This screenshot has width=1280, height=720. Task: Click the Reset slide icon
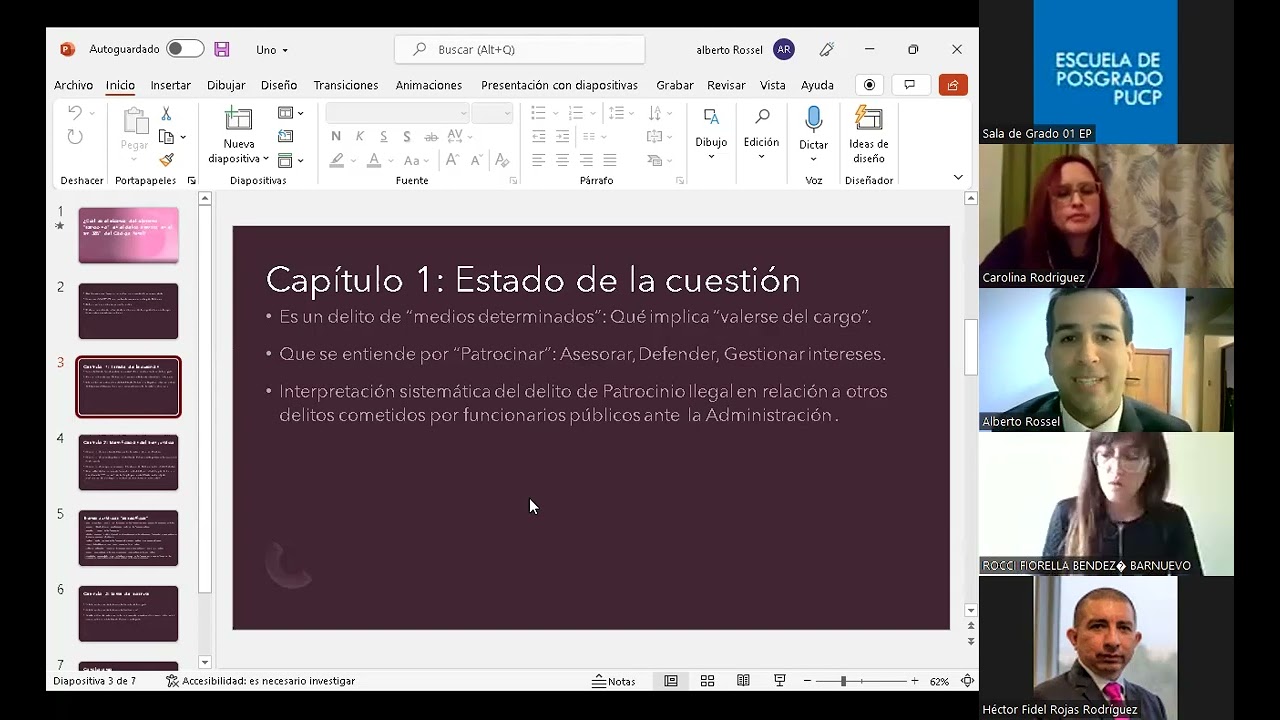pos(286,137)
